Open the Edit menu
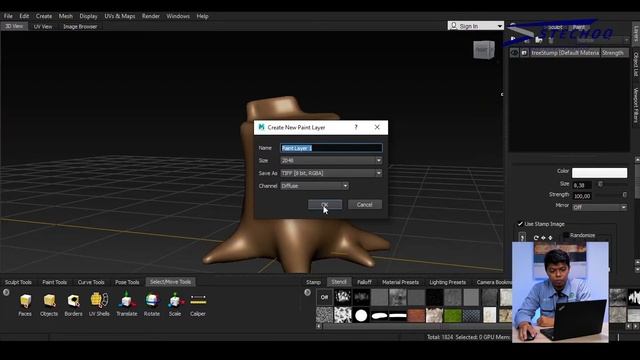 [24, 16]
